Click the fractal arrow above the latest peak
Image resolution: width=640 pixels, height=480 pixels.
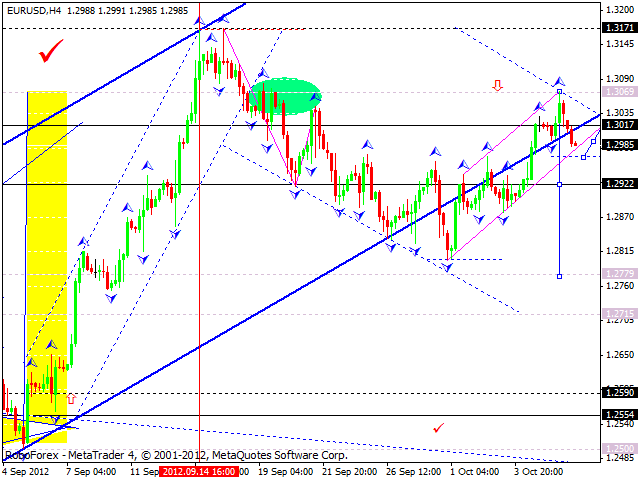(x=559, y=80)
